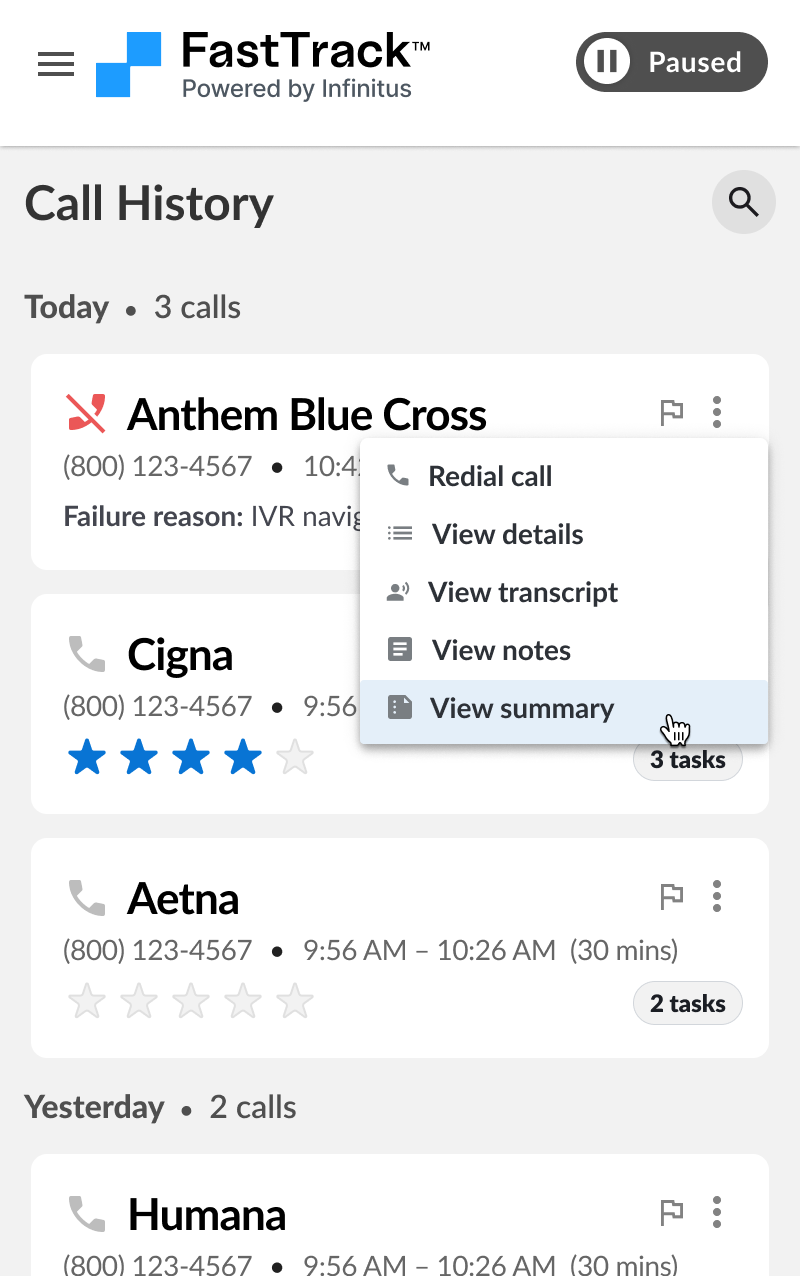The height and width of the screenshot is (1276, 800).
Task: Flag the Humana call
Action: (x=672, y=1213)
